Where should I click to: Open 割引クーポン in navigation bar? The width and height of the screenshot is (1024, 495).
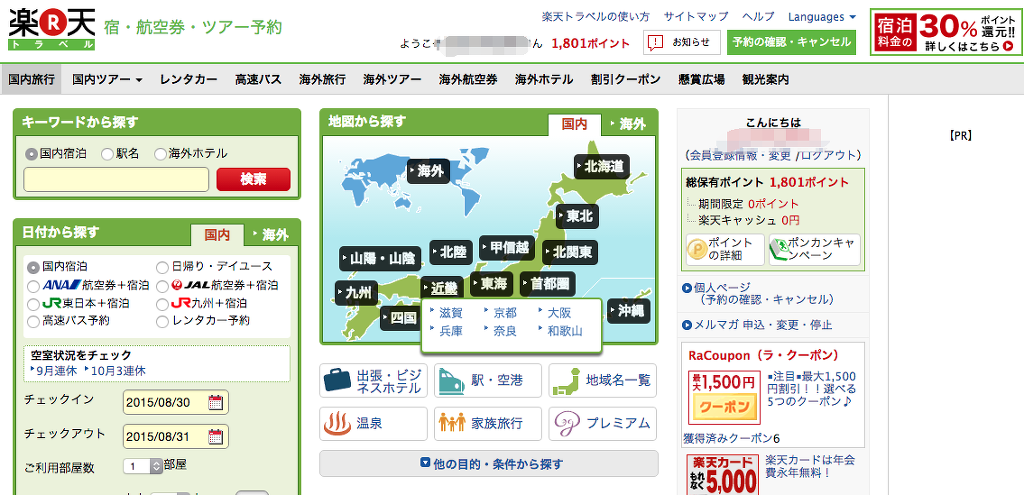coord(626,80)
